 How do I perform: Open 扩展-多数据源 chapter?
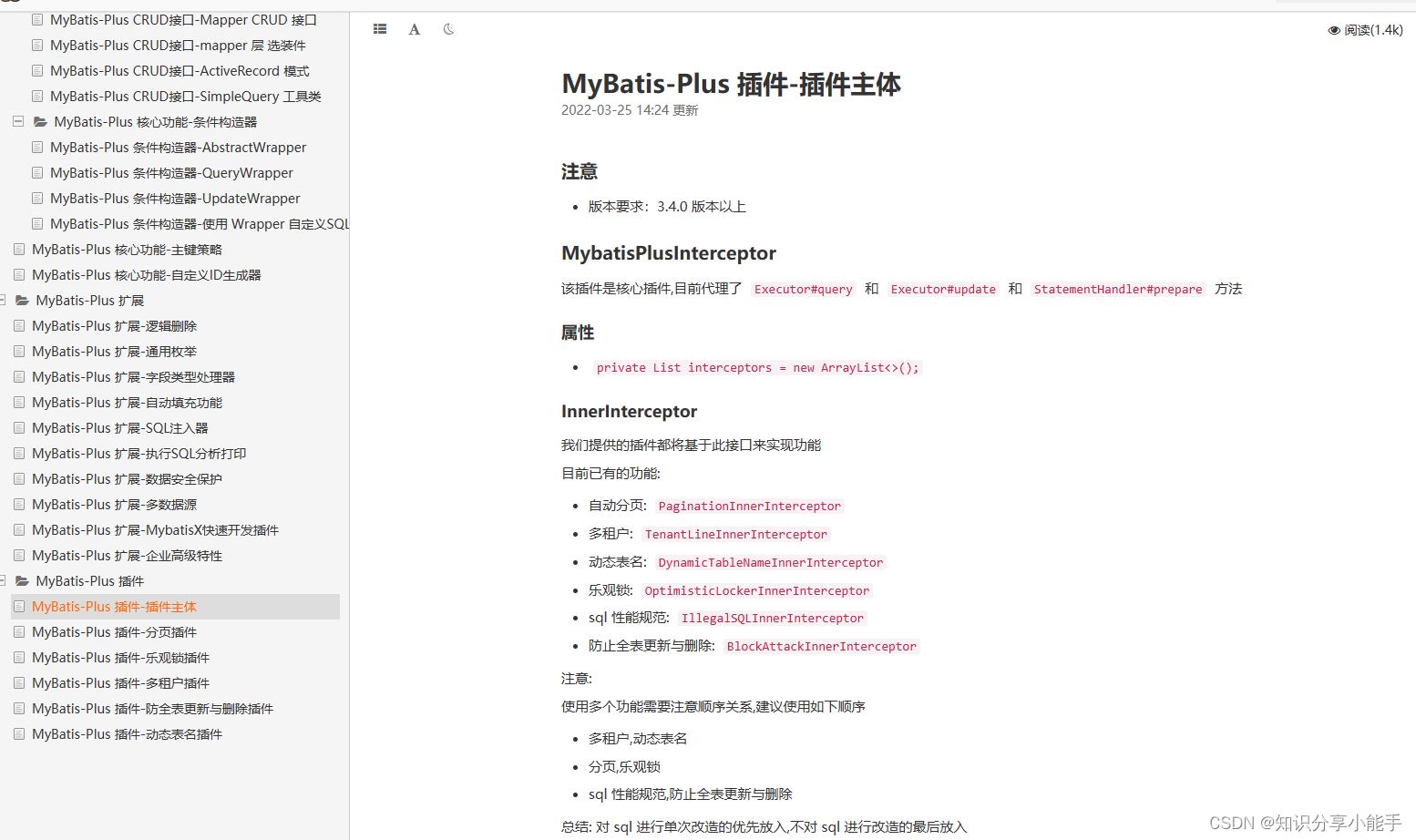tap(114, 504)
